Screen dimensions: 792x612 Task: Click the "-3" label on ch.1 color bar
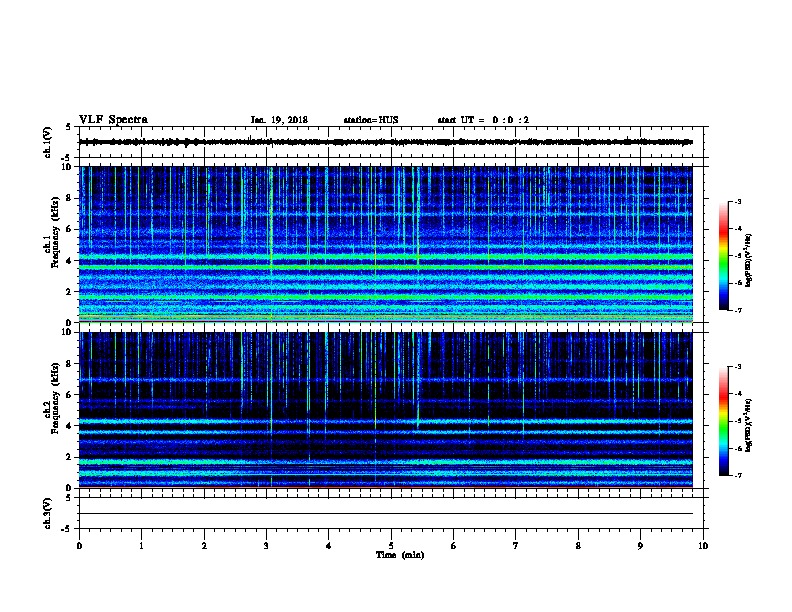tap(737, 201)
